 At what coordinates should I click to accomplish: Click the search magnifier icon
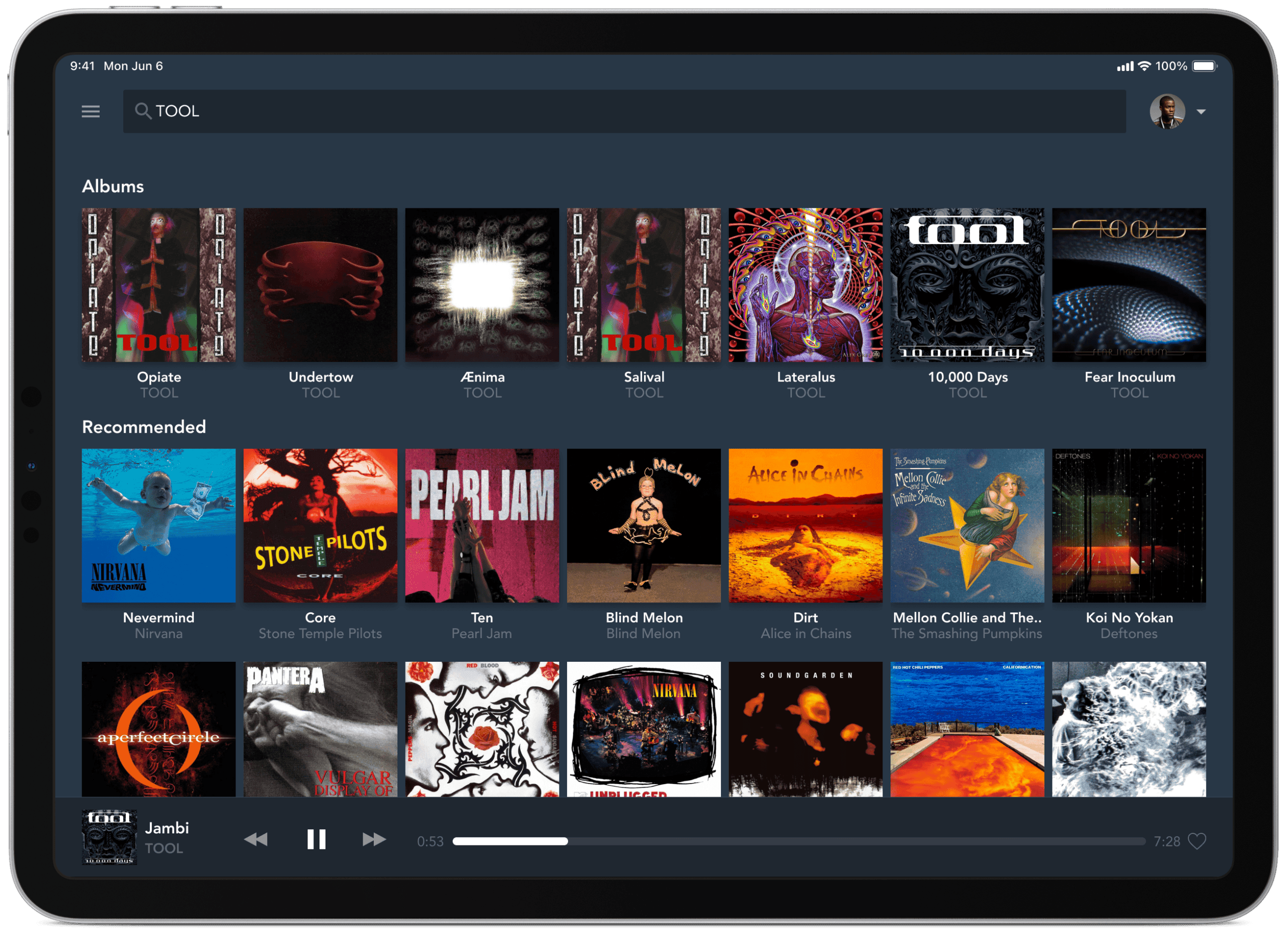[143, 111]
